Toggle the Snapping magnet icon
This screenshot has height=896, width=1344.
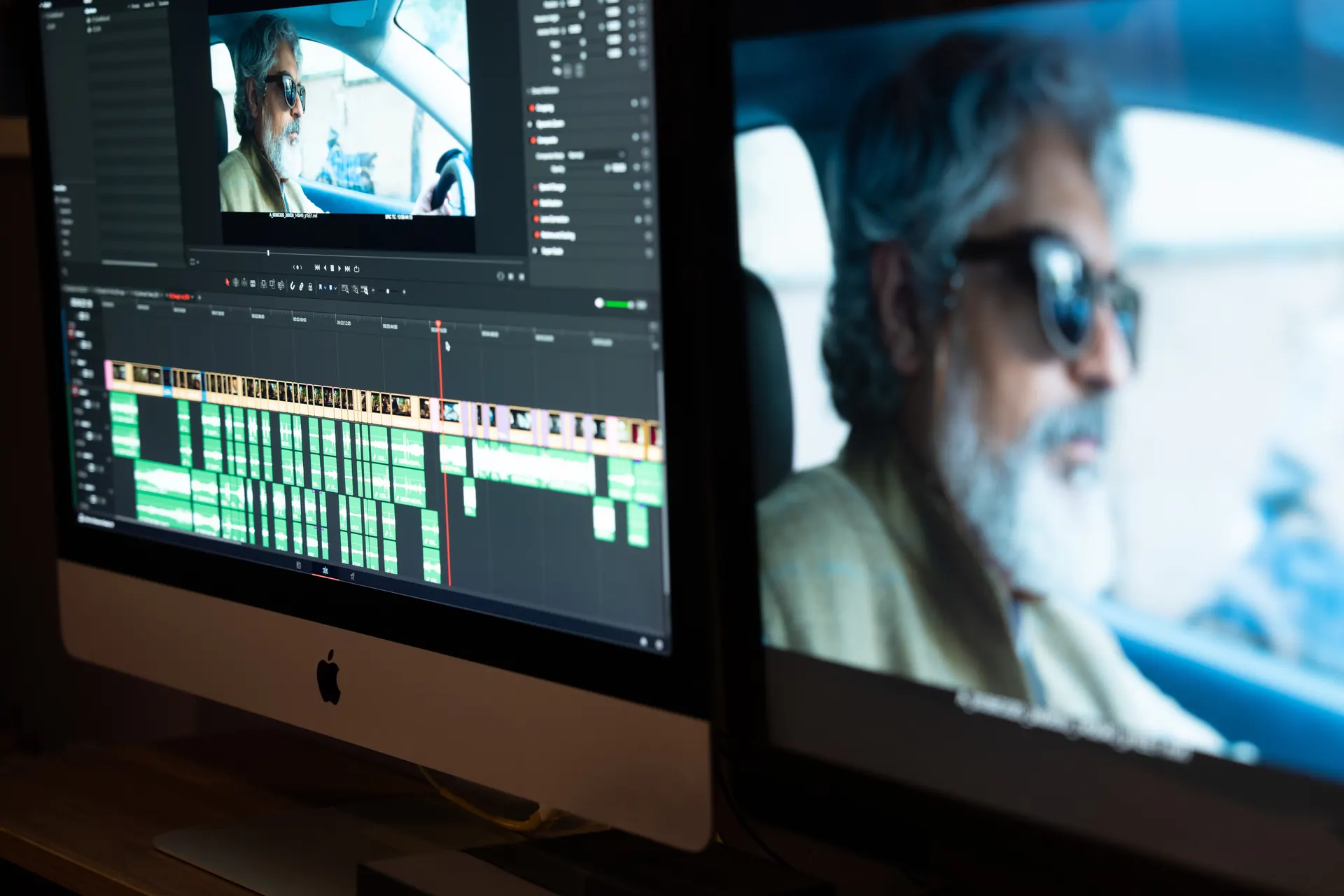click(293, 286)
